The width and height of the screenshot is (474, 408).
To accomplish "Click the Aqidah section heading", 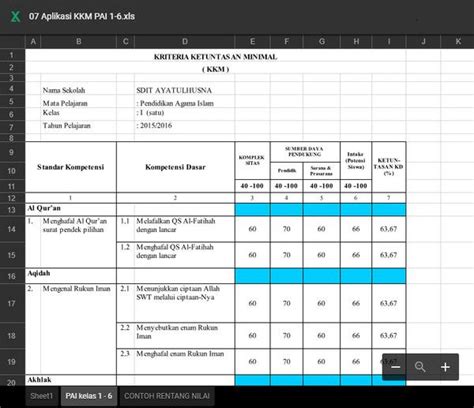I will (39, 273).
